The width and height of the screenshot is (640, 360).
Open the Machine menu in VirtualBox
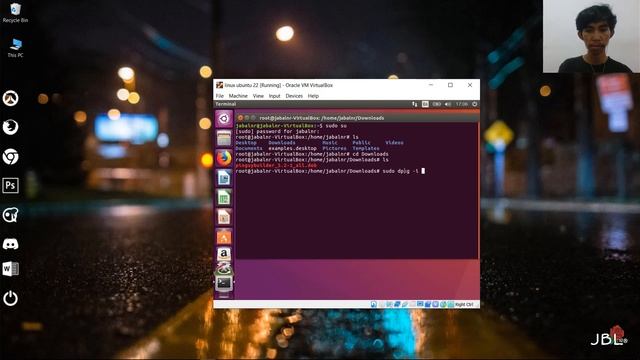[238, 96]
